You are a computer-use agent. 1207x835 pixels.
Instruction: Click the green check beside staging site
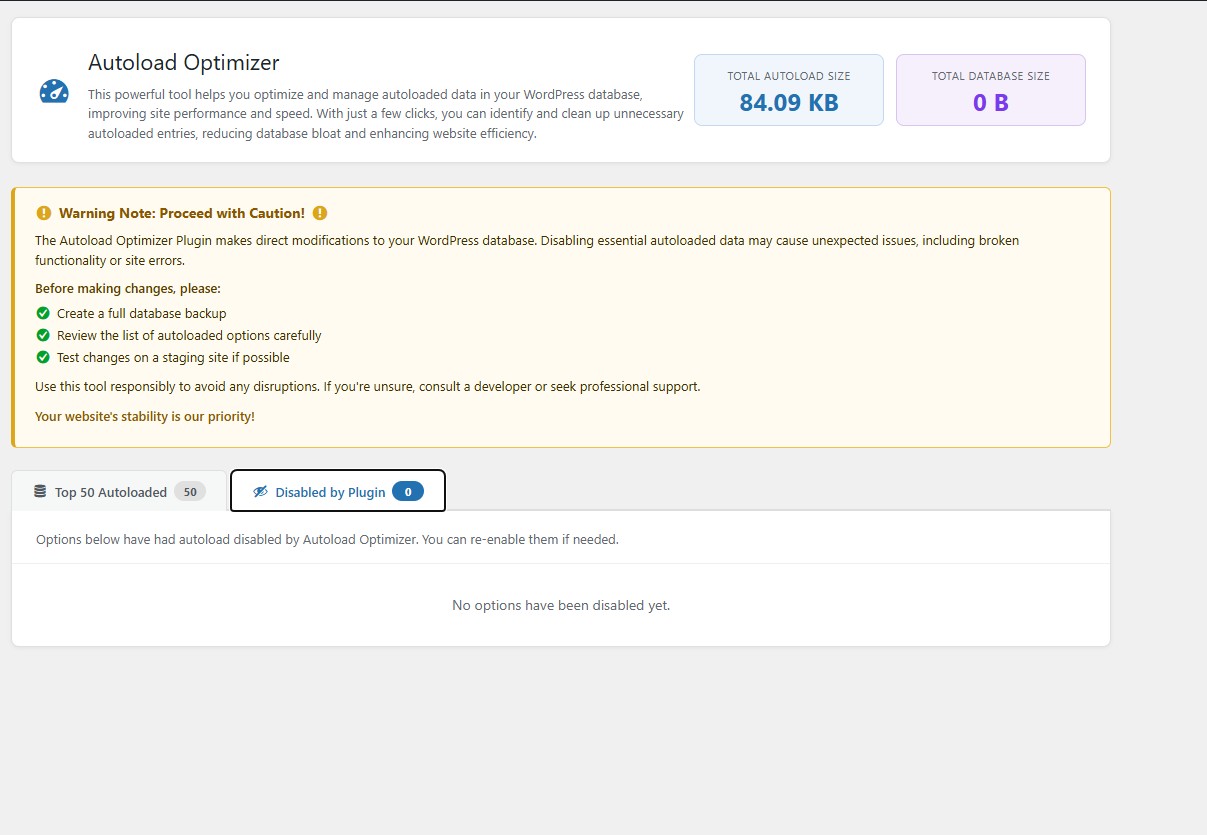(x=43, y=357)
